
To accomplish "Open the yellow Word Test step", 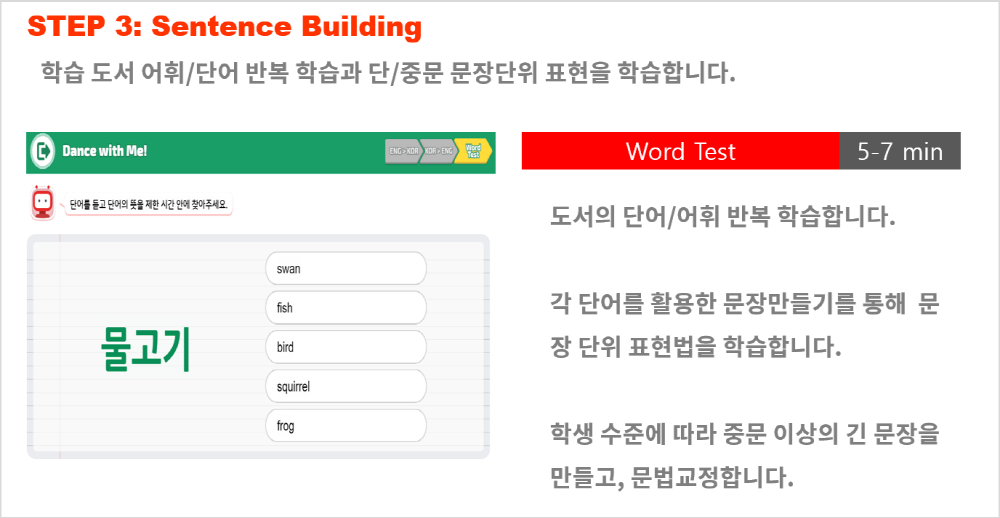I will (473, 152).
